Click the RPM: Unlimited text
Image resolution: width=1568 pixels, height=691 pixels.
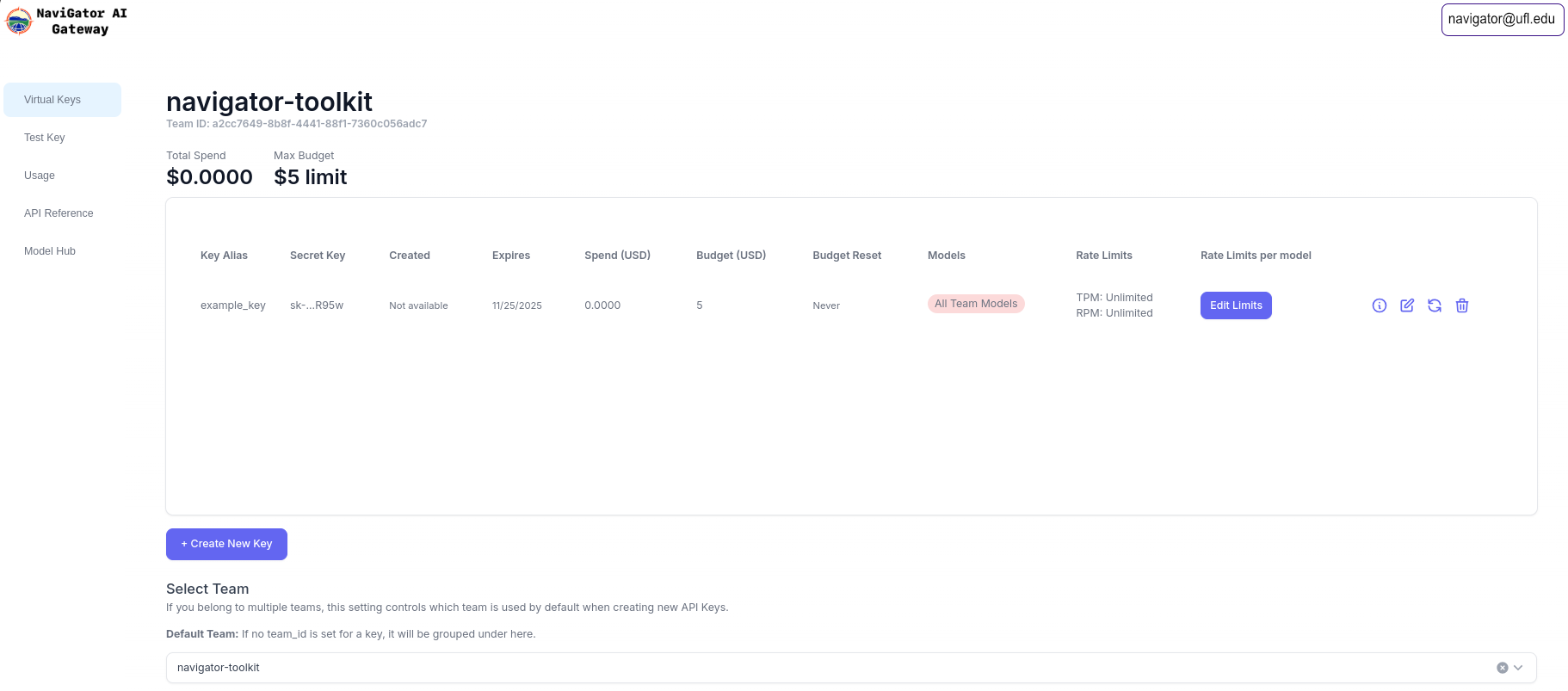pyautogui.click(x=1114, y=313)
